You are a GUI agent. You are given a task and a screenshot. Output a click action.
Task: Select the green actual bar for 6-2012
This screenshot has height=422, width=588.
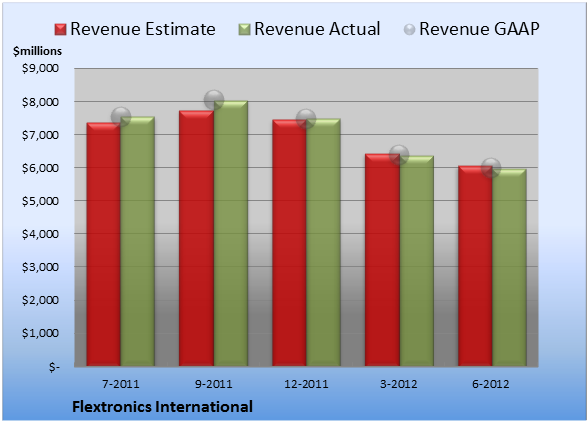coord(510,267)
